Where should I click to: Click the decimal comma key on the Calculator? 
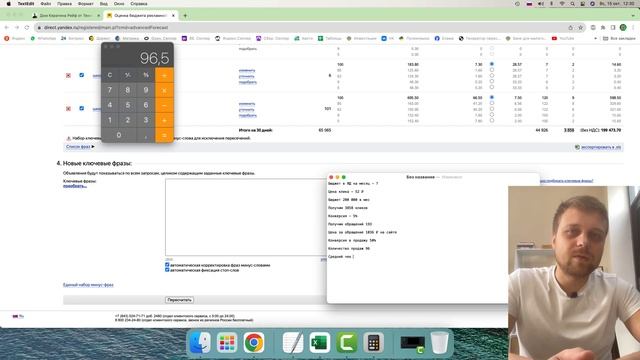point(146,135)
